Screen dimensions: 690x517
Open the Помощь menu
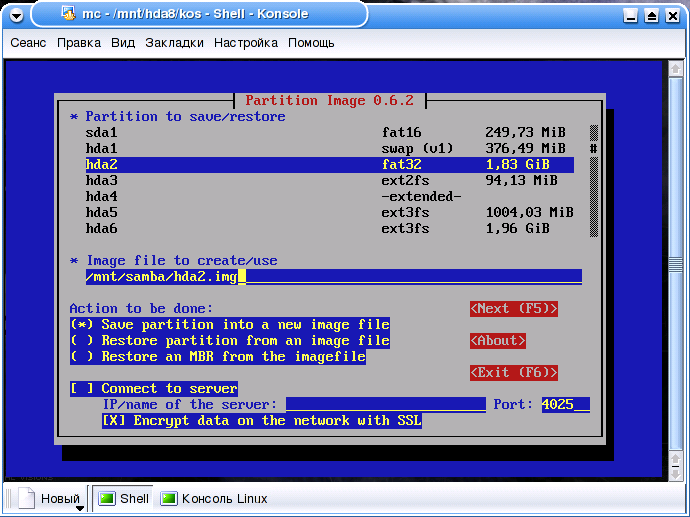(311, 43)
